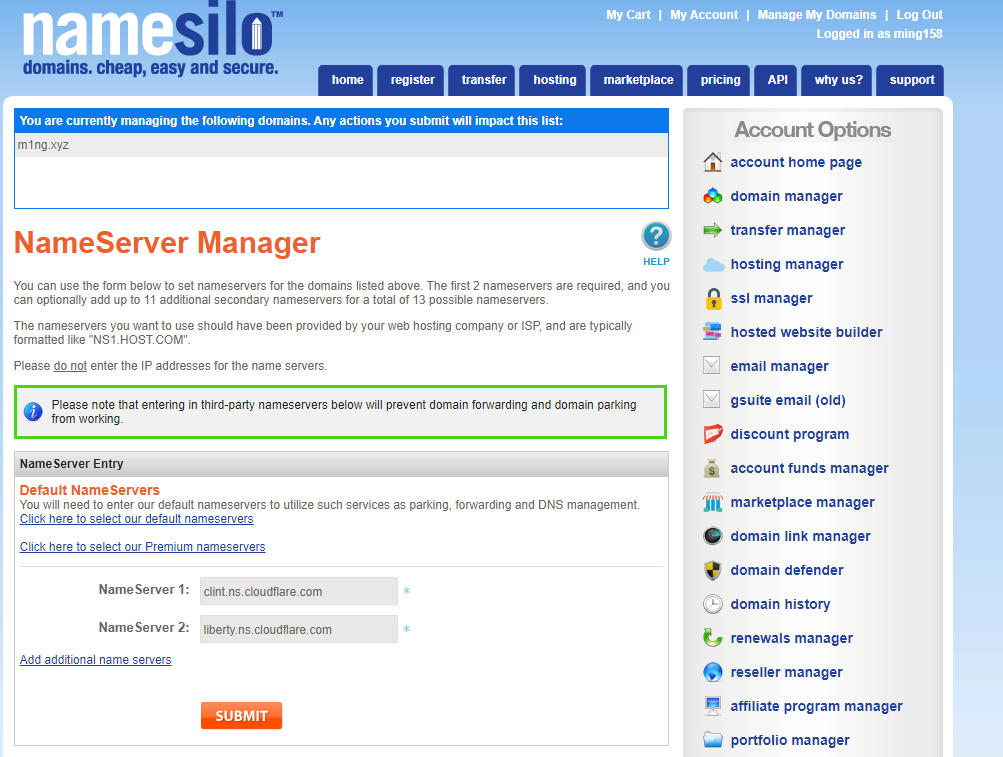Click the portfolio manager folder icon

tap(713, 740)
